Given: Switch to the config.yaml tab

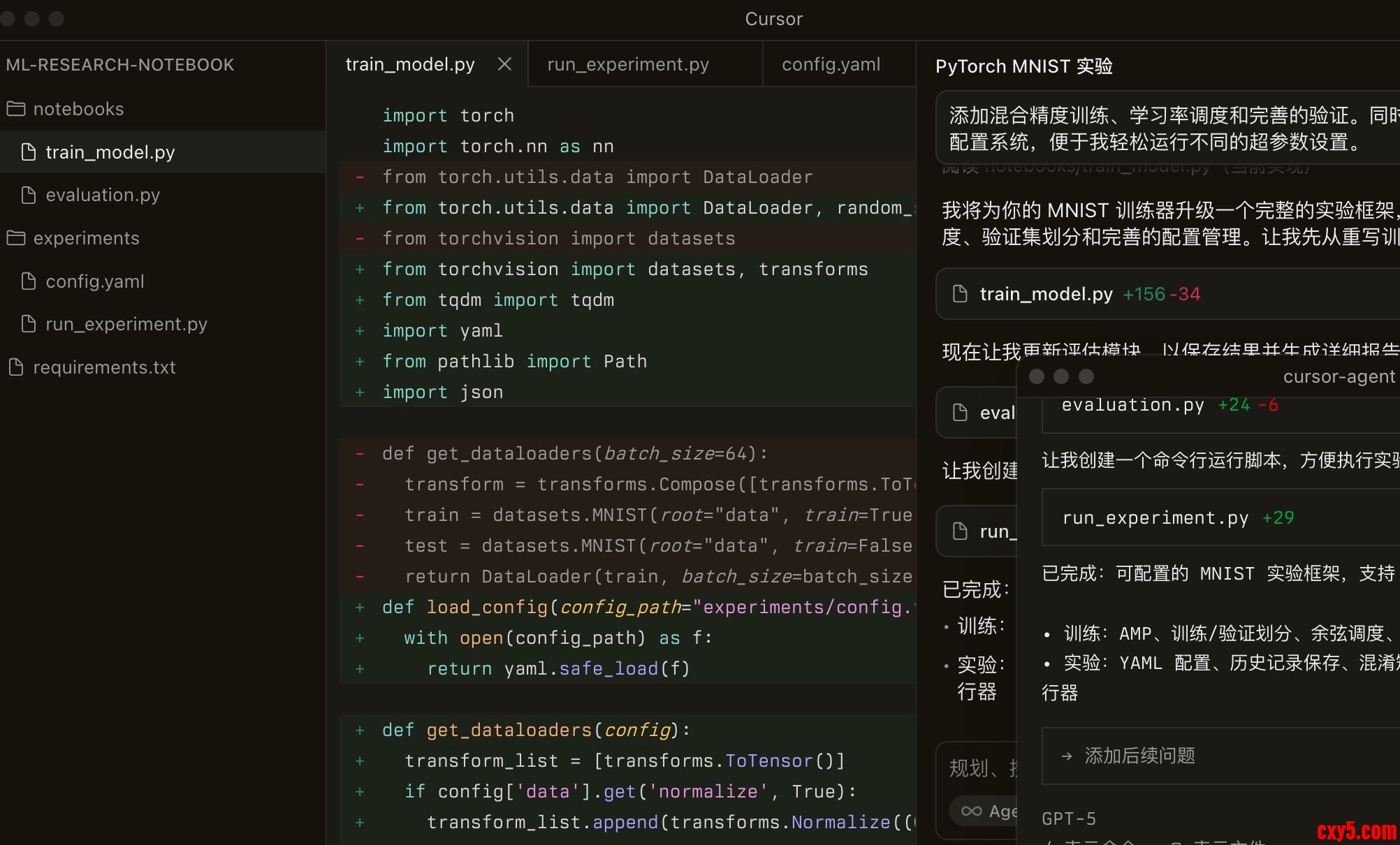Looking at the screenshot, I should [831, 64].
